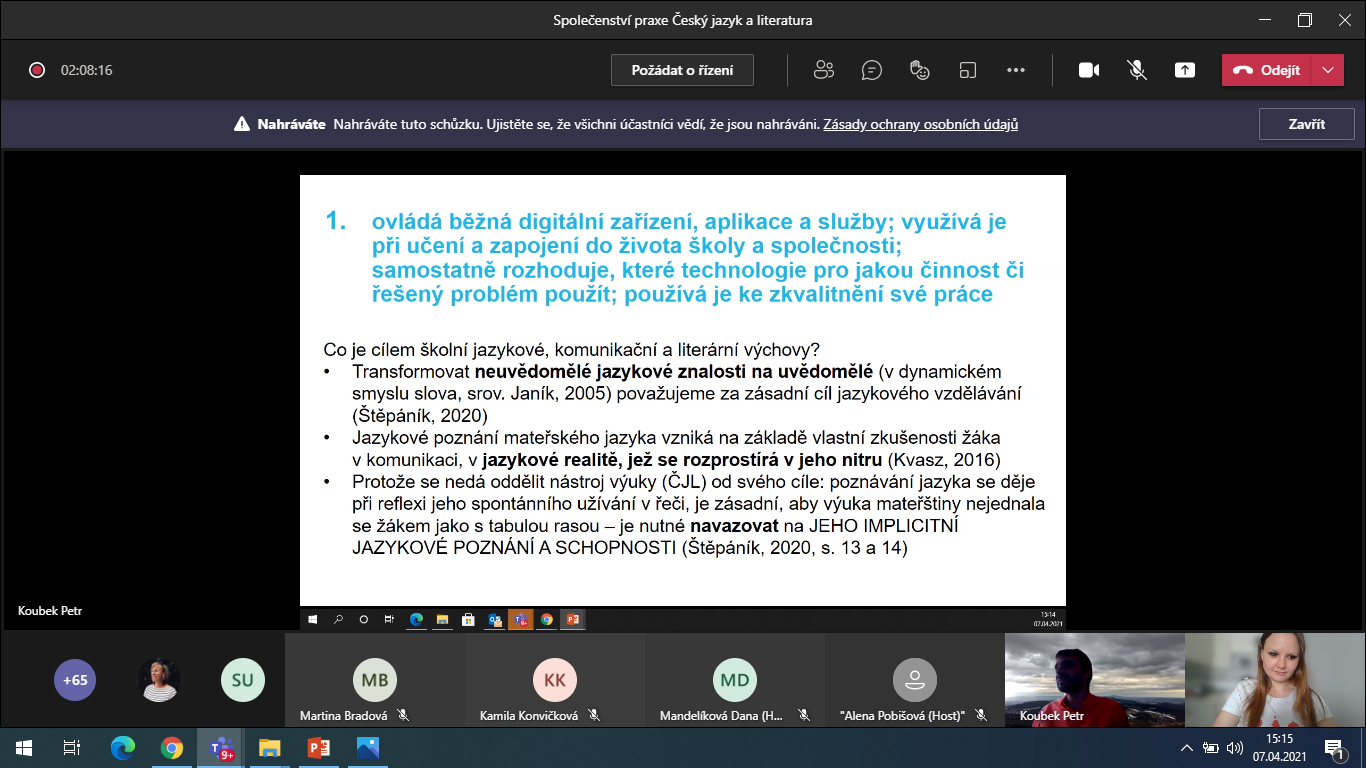Viewport: 1366px width, 768px height.
Task: Open the breakout rooms icon
Action: point(967,70)
